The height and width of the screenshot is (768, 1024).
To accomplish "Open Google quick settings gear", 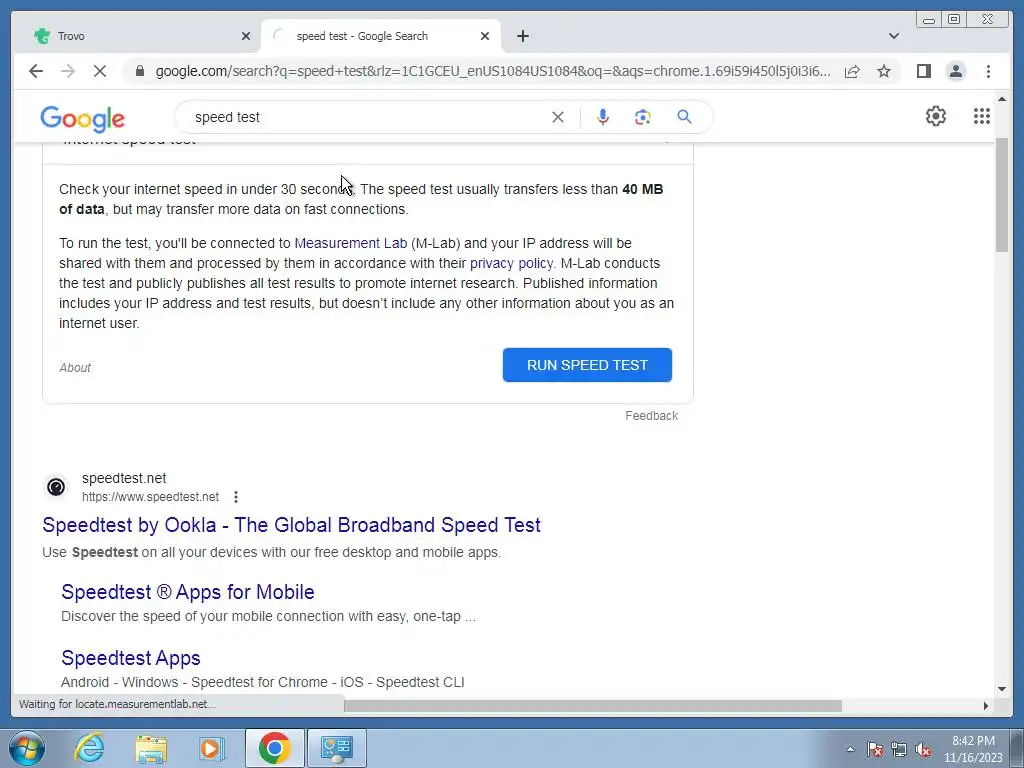I will 936,116.
